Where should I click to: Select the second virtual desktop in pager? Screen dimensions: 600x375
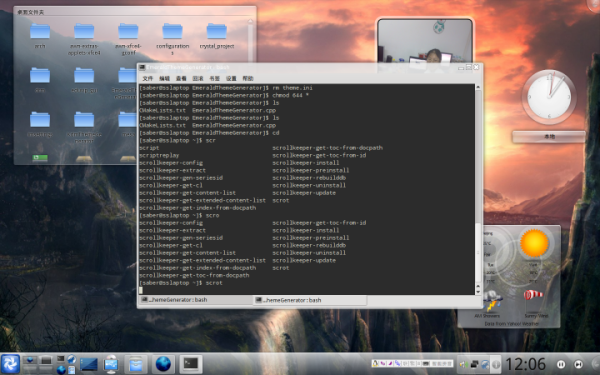pyautogui.click(x=46, y=360)
